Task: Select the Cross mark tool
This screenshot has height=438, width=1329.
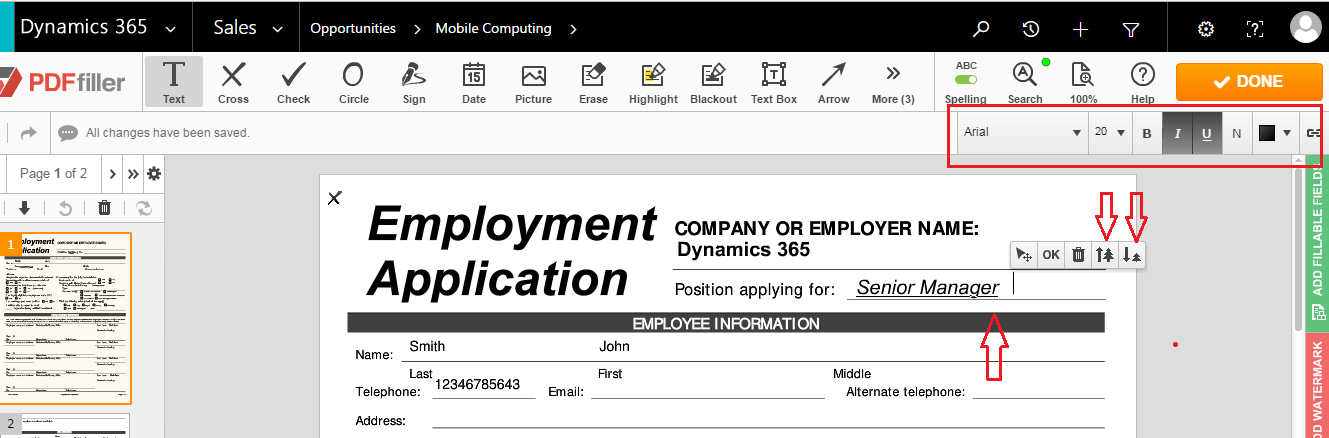Action: point(233,81)
